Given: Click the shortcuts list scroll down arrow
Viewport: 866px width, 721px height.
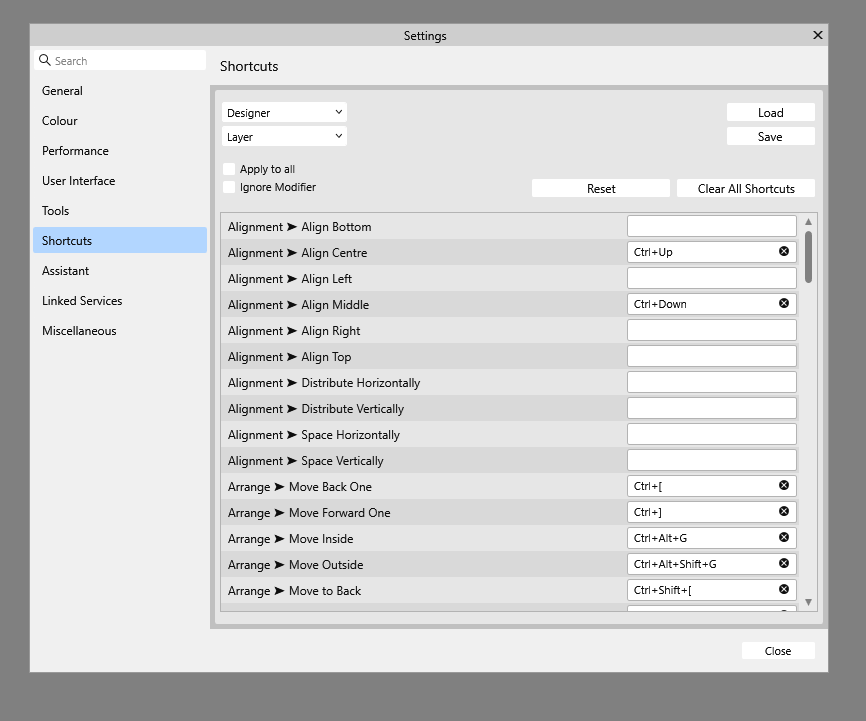Looking at the screenshot, I should click(808, 602).
